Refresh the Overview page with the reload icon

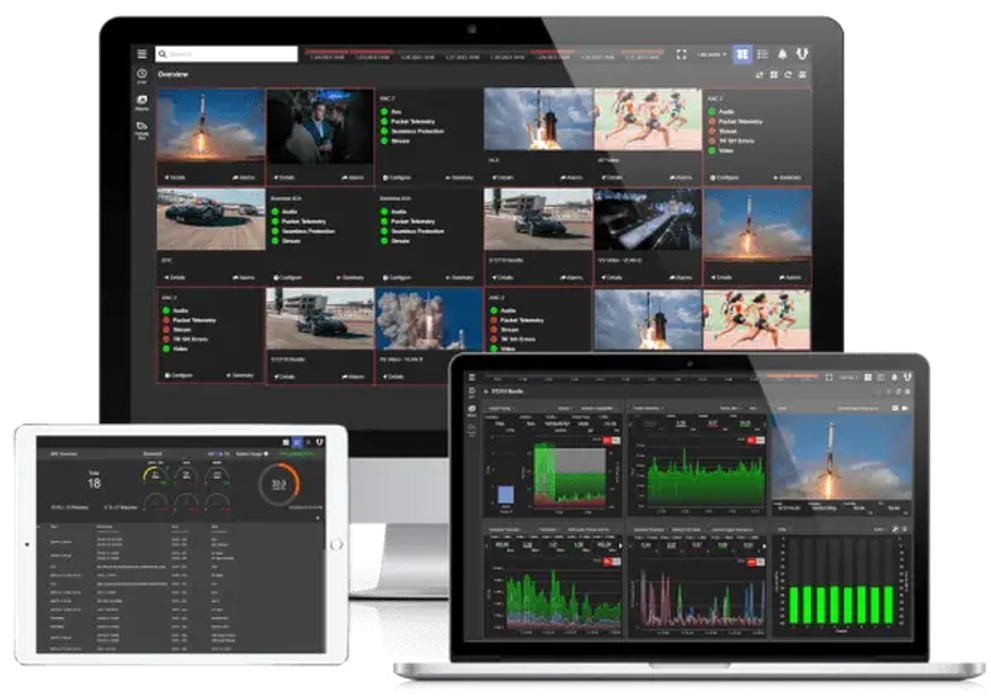coord(788,75)
